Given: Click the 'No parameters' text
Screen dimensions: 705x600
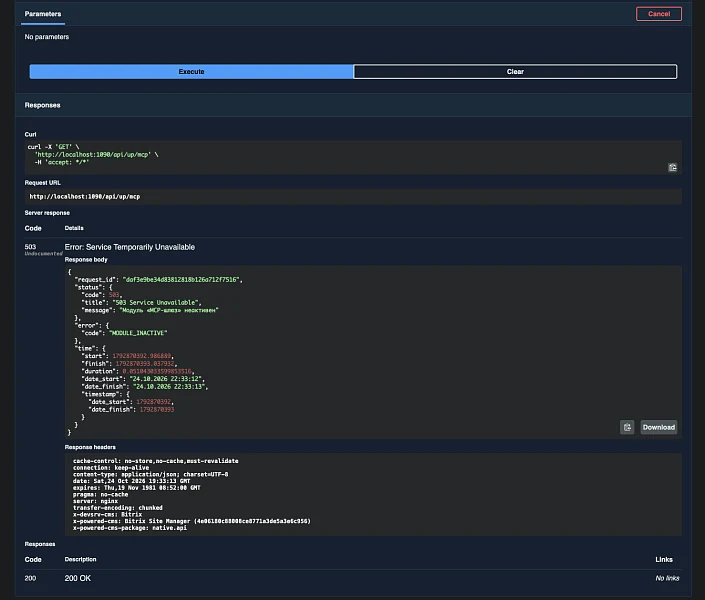Looking at the screenshot, I should [47, 37].
